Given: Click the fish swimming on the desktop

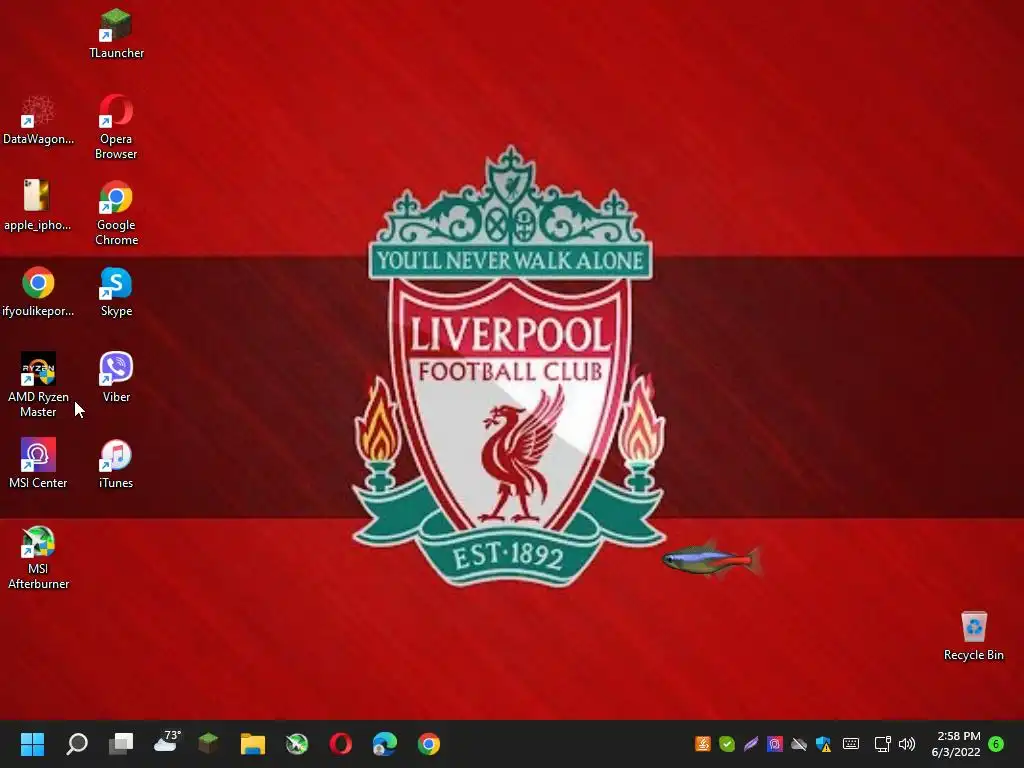Looking at the screenshot, I should click(712, 560).
